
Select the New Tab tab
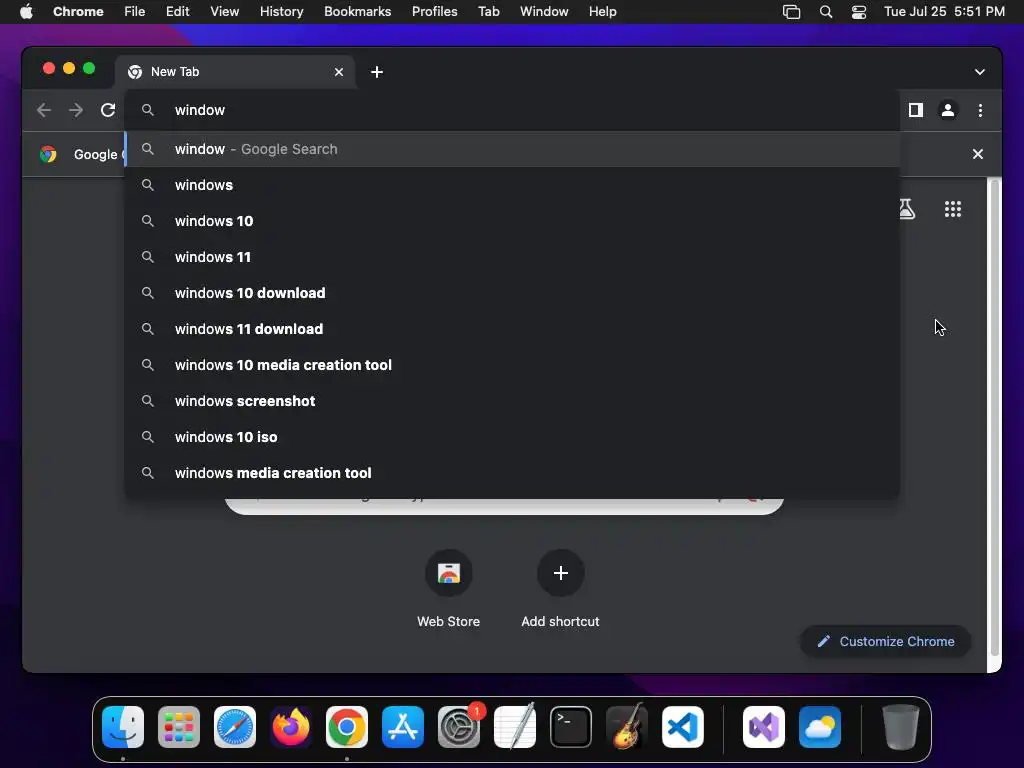(235, 72)
